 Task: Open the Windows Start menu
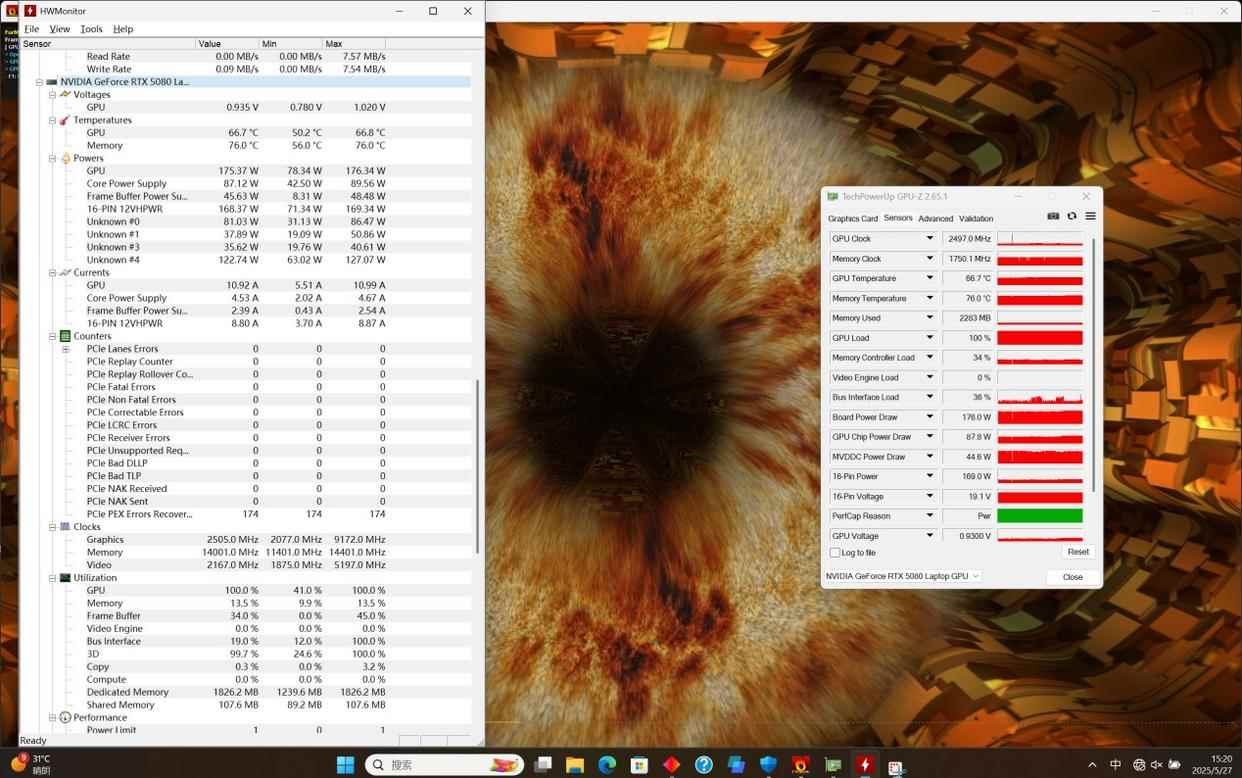(x=345, y=765)
